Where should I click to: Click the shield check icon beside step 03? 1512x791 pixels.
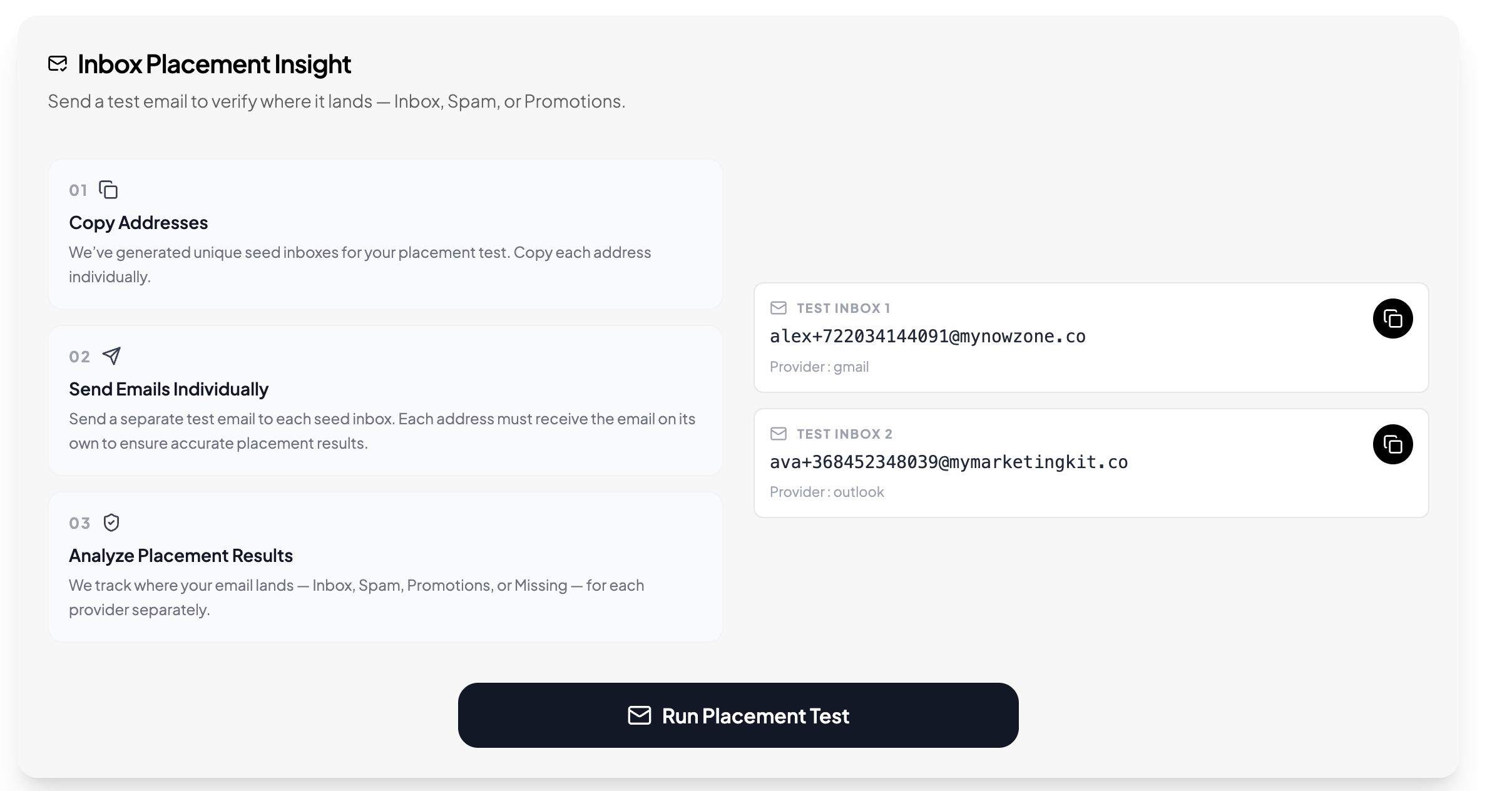click(x=111, y=523)
